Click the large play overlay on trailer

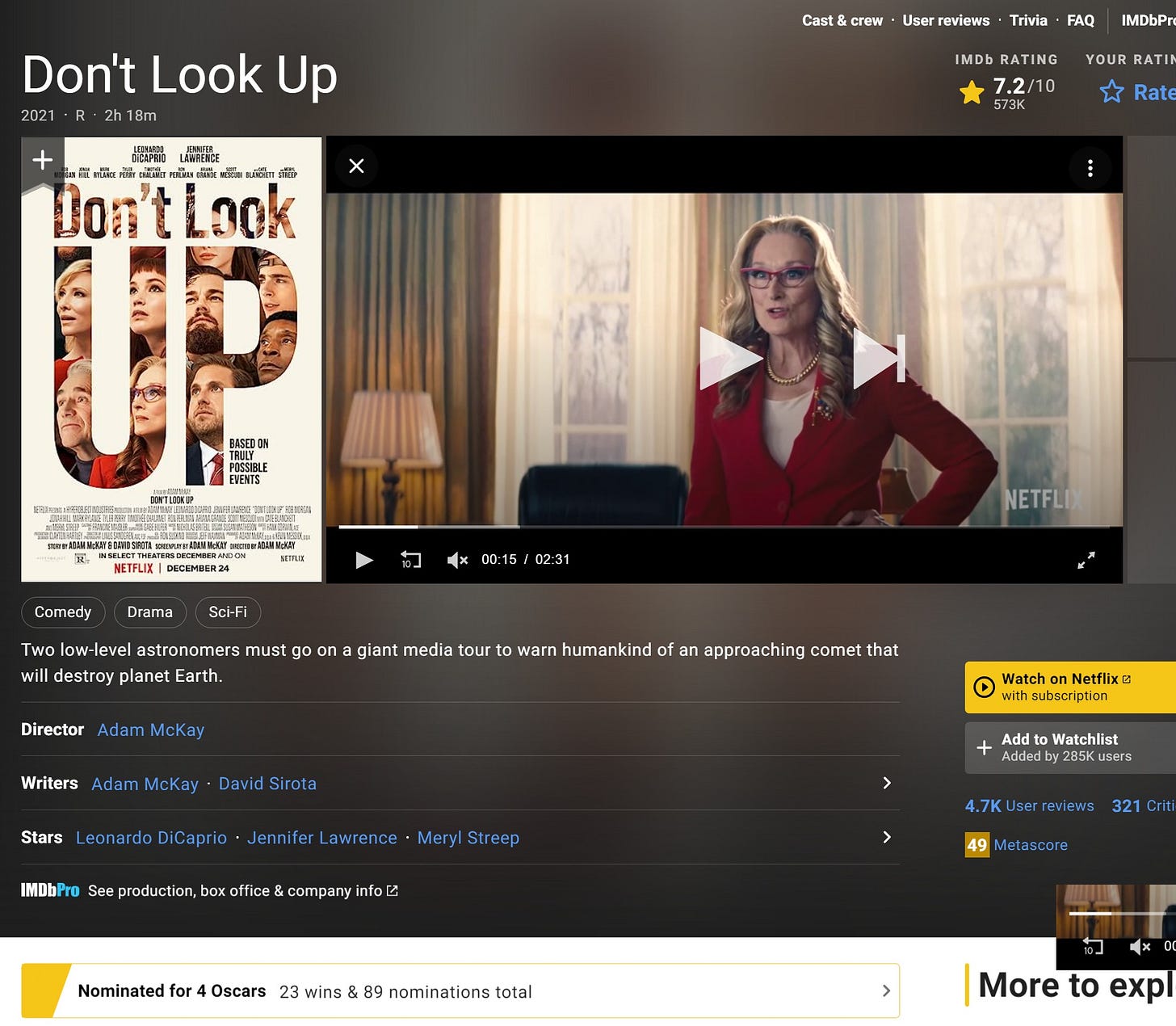click(x=730, y=358)
